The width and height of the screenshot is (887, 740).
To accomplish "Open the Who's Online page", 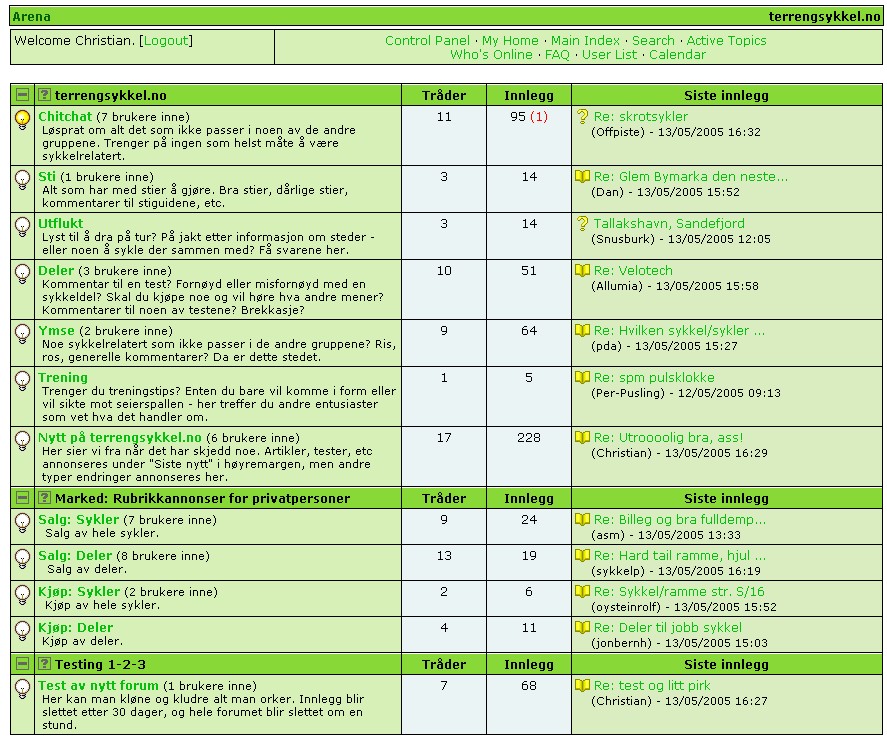I will (491, 55).
